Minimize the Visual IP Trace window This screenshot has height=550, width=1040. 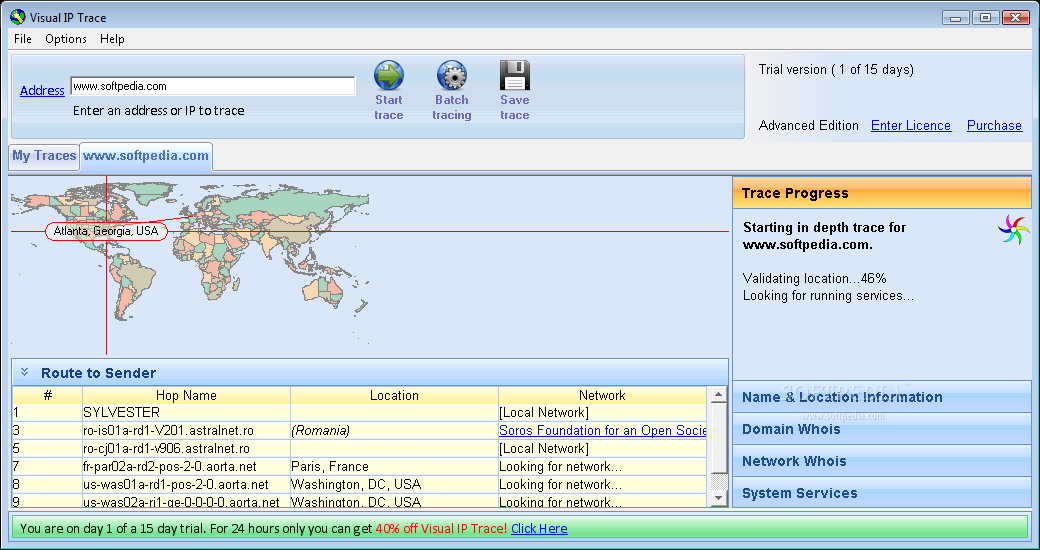956,18
